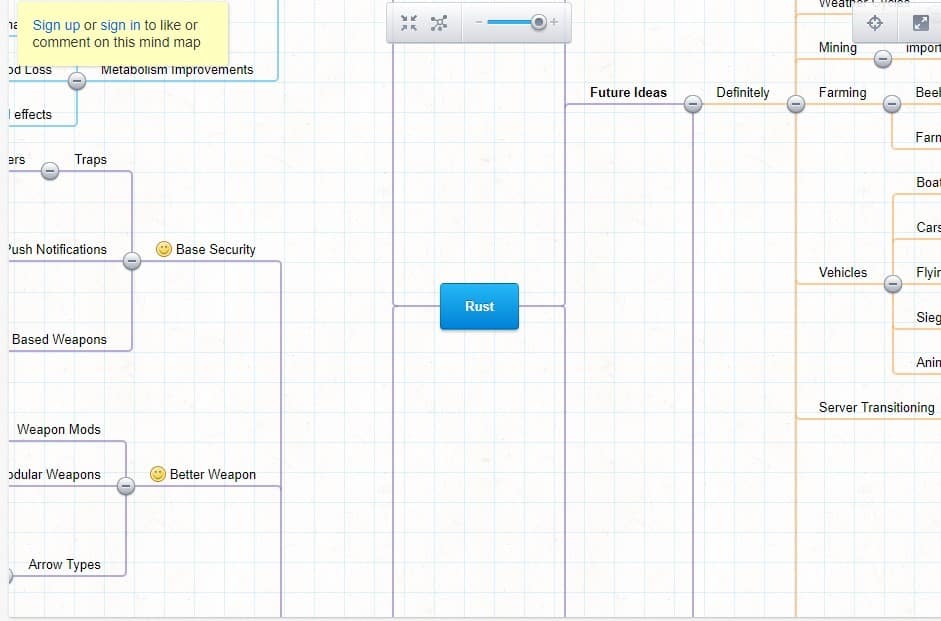This screenshot has height=621, width=941.
Task: Click the zoom out minus icon
Action: click(478, 22)
